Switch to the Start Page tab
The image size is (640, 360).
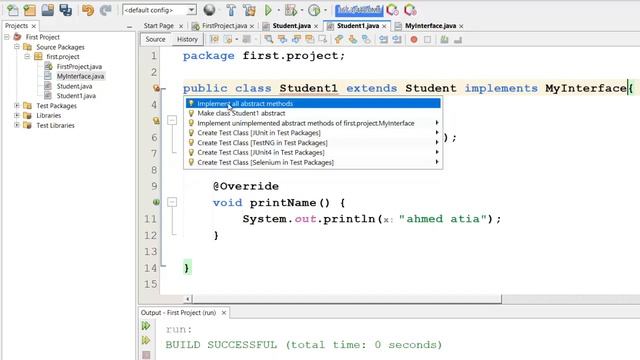[x=158, y=26]
